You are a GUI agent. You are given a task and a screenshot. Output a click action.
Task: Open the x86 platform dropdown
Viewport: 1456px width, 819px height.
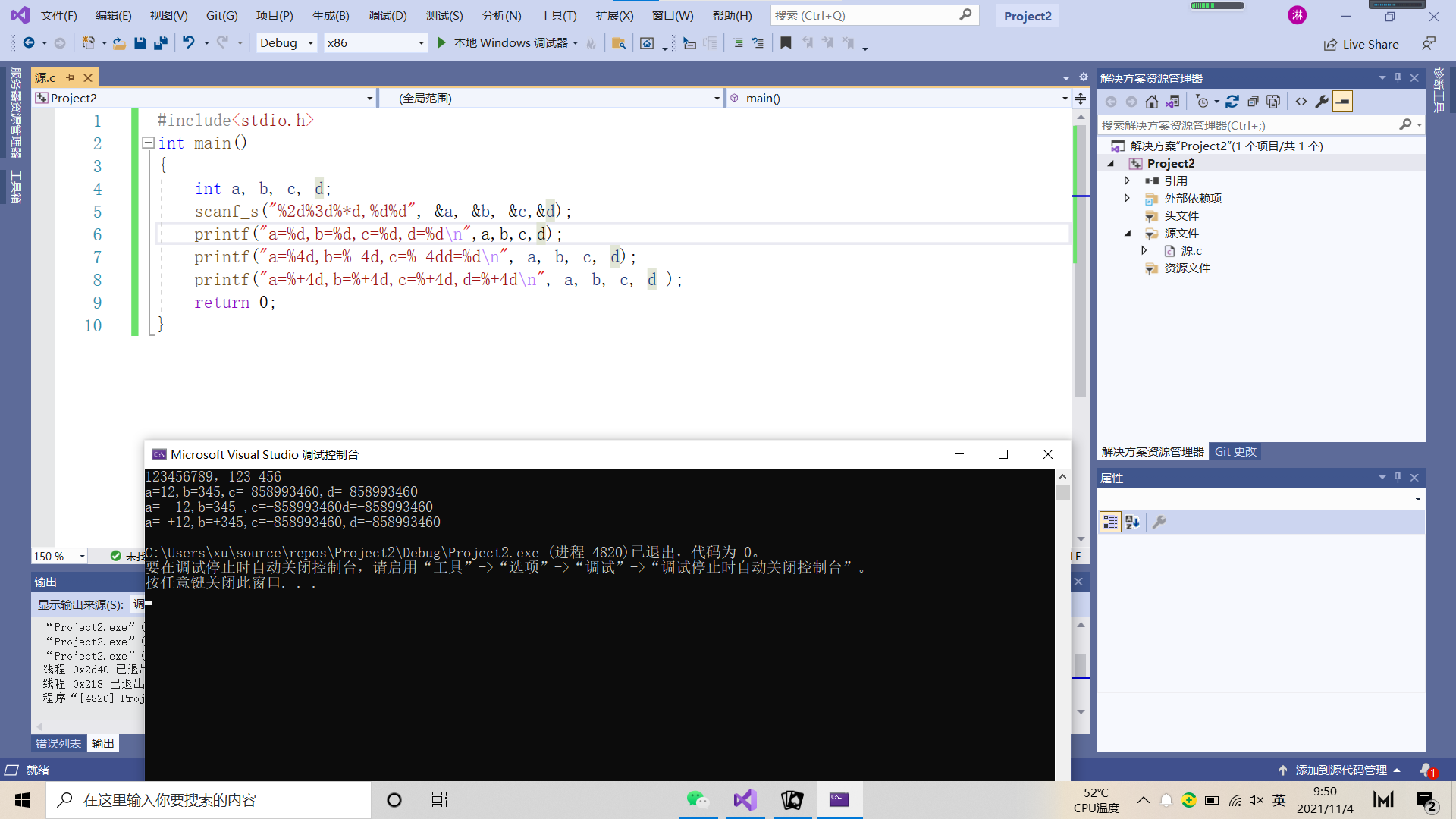point(421,43)
